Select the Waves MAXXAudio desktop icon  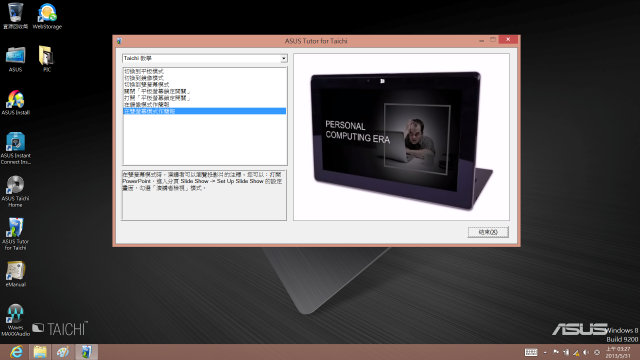pos(16,320)
